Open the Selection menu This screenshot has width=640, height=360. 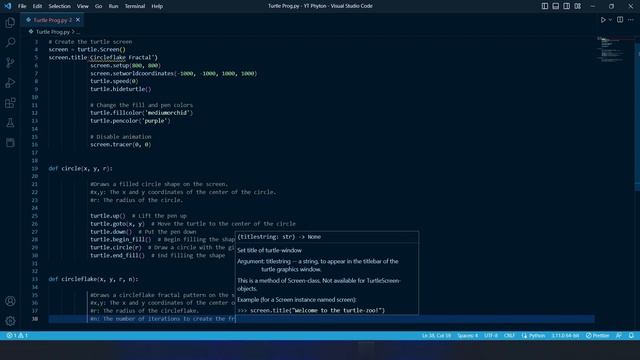click(x=60, y=6)
